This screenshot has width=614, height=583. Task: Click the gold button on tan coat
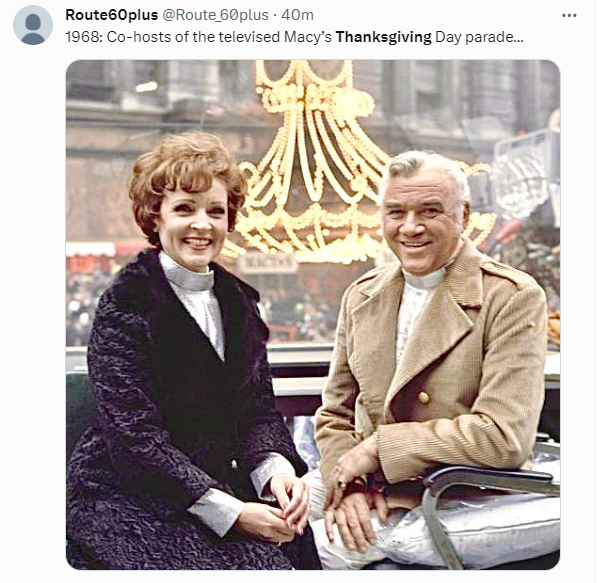pyautogui.click(x=423, y=397)
